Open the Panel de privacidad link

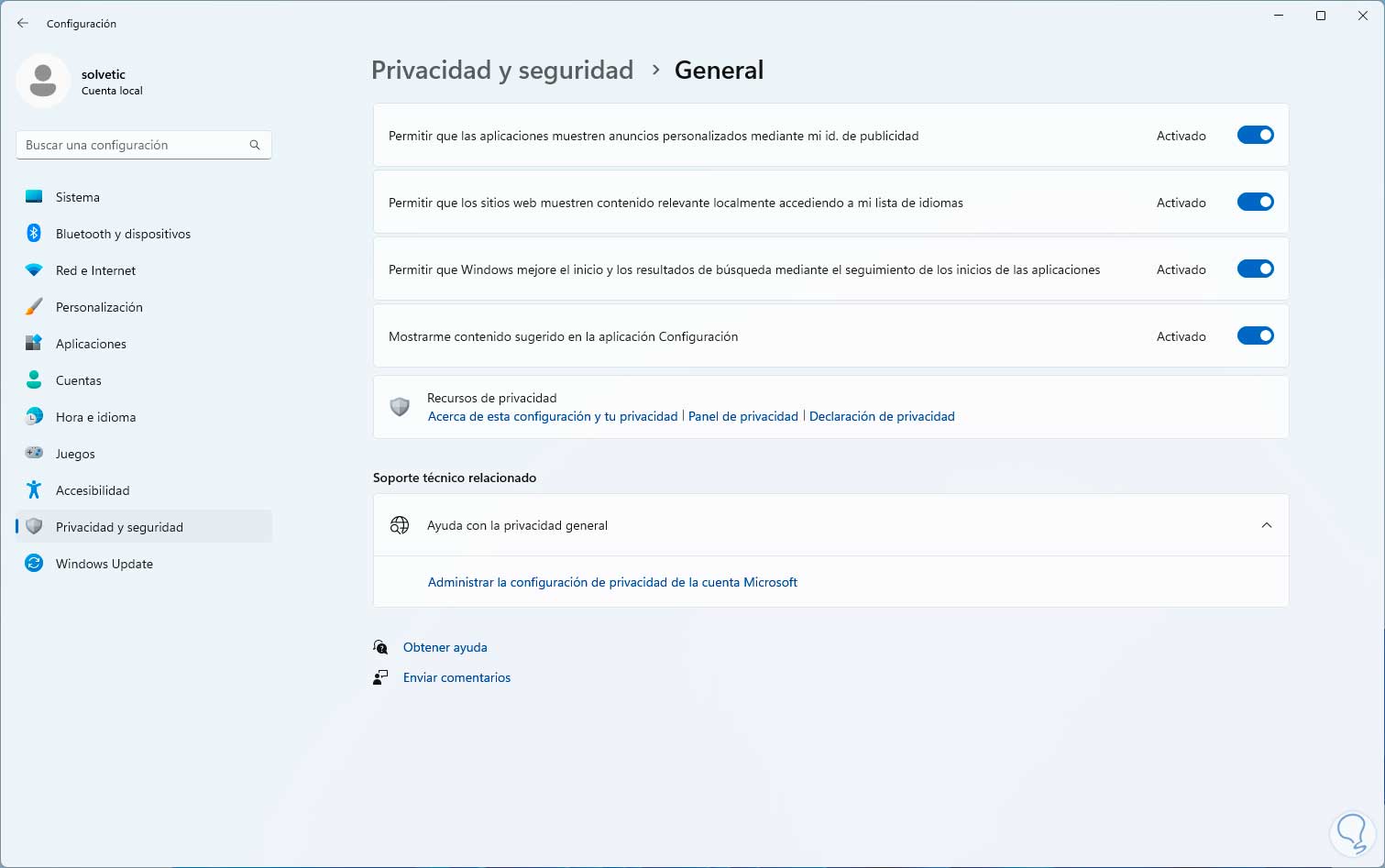(742, 416)
